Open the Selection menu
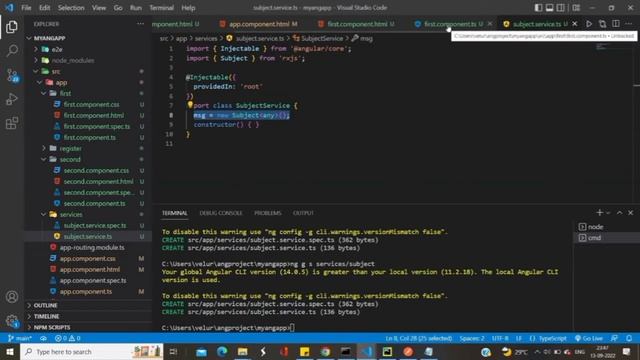 pos(71,8)
